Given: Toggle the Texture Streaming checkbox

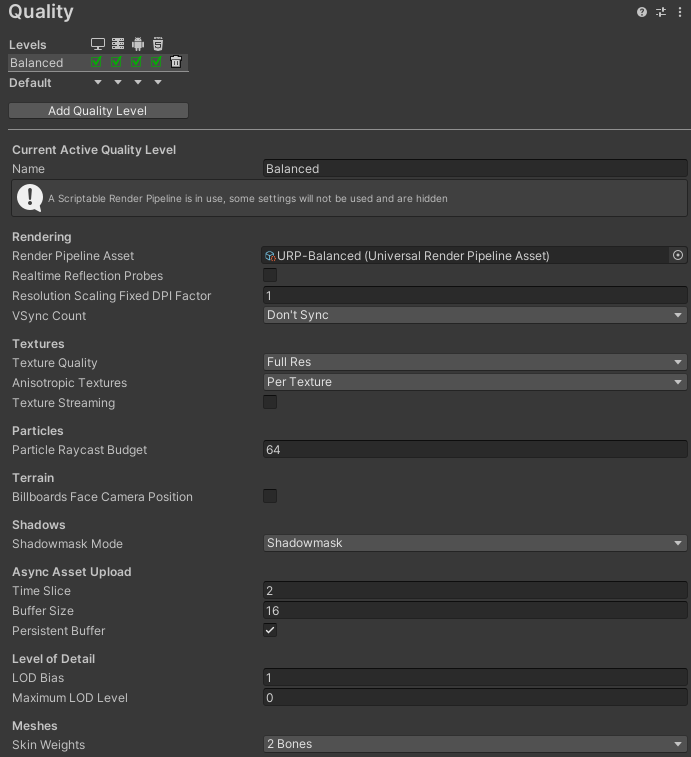Looking at the screenshot, I should pos(270,402).
